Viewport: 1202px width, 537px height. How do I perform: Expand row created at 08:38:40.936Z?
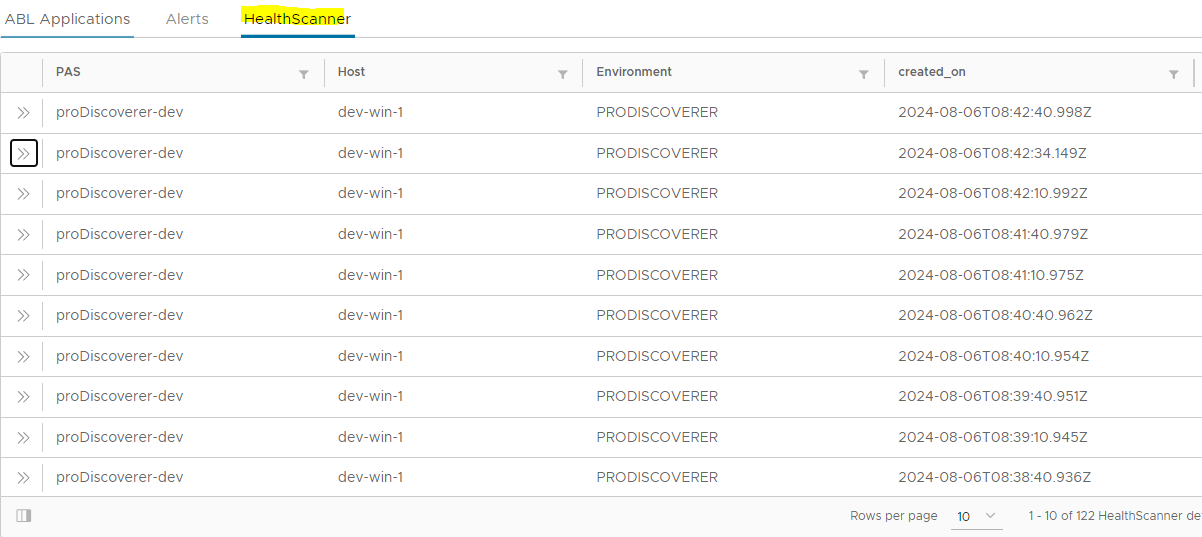(x=24, y=478)
